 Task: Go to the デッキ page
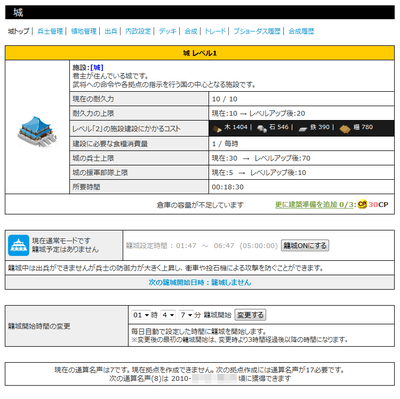[167, 31]
